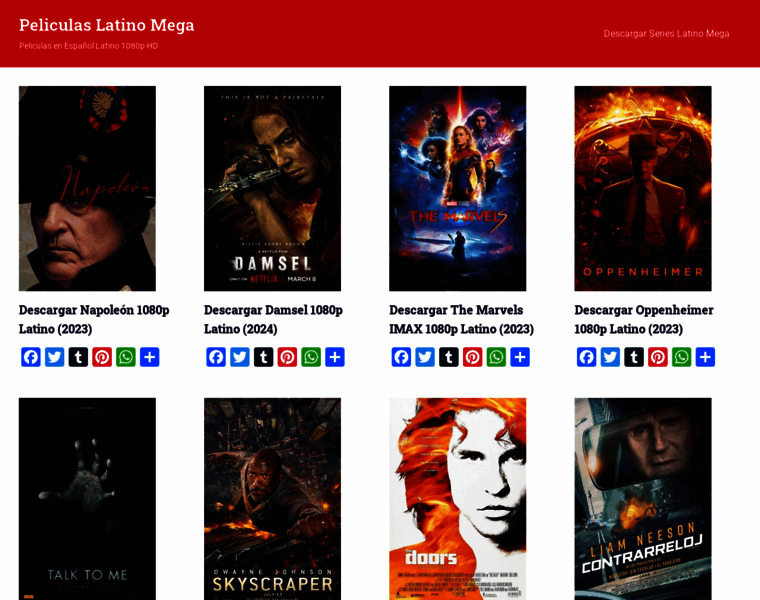Share Napoleón post on Facebook
Viewport: 760px width, 600px height.
pos(30,357)
